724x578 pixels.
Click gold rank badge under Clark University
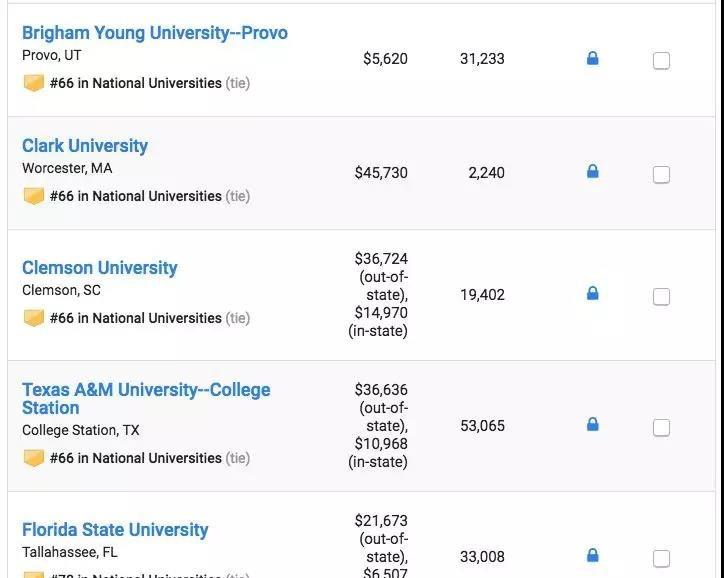pyautogui.click(x=34, y=196)
